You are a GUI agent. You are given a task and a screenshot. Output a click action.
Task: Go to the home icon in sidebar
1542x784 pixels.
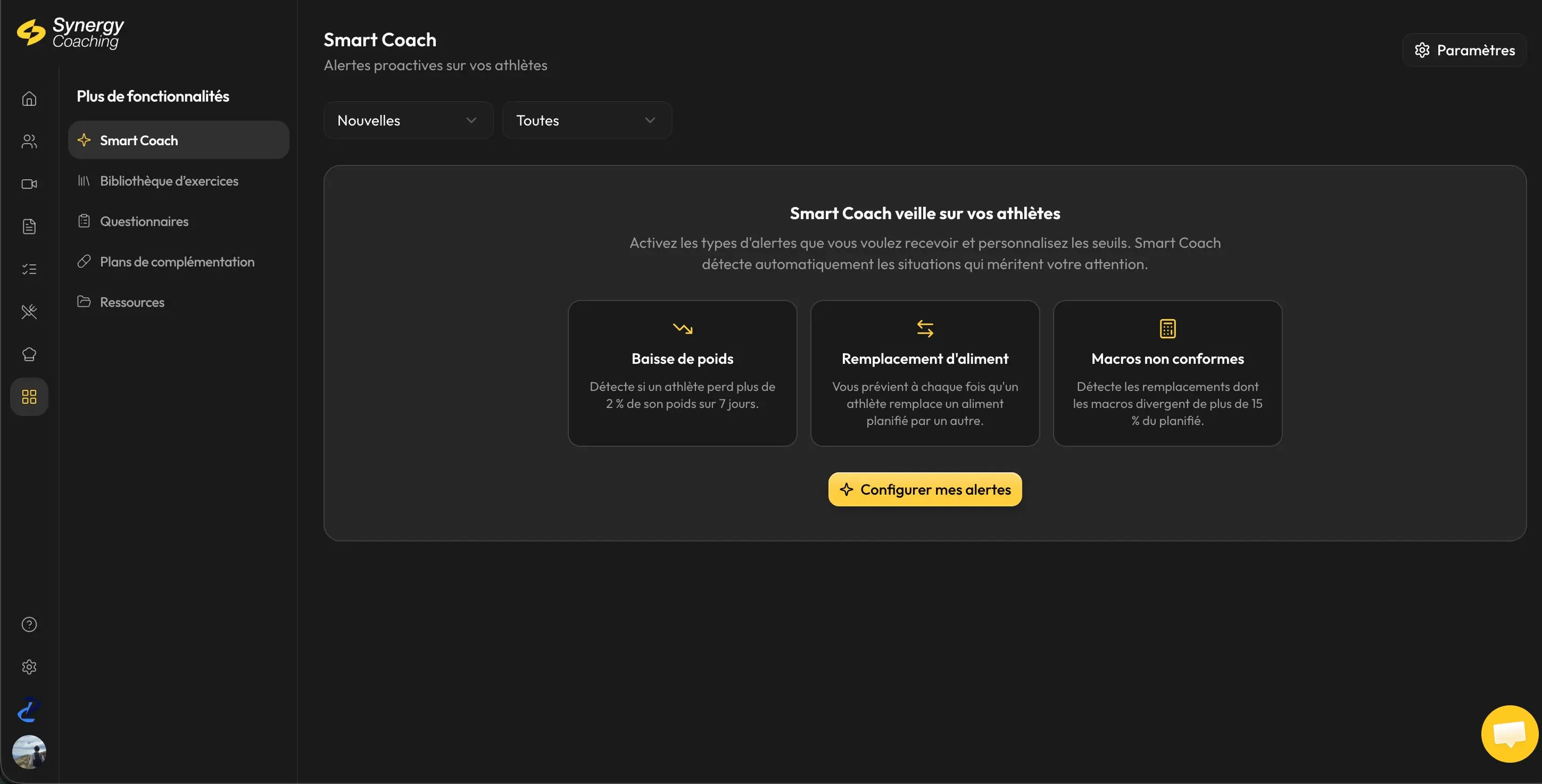click(29, 99)
